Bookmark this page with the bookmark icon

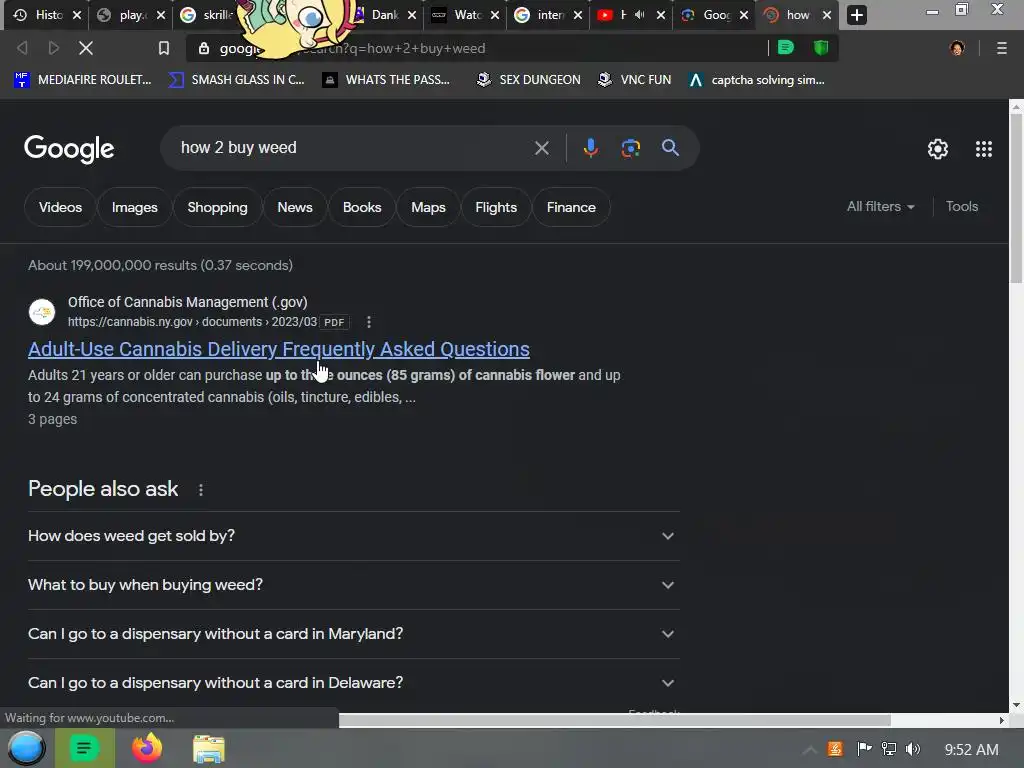pos(164,48)
